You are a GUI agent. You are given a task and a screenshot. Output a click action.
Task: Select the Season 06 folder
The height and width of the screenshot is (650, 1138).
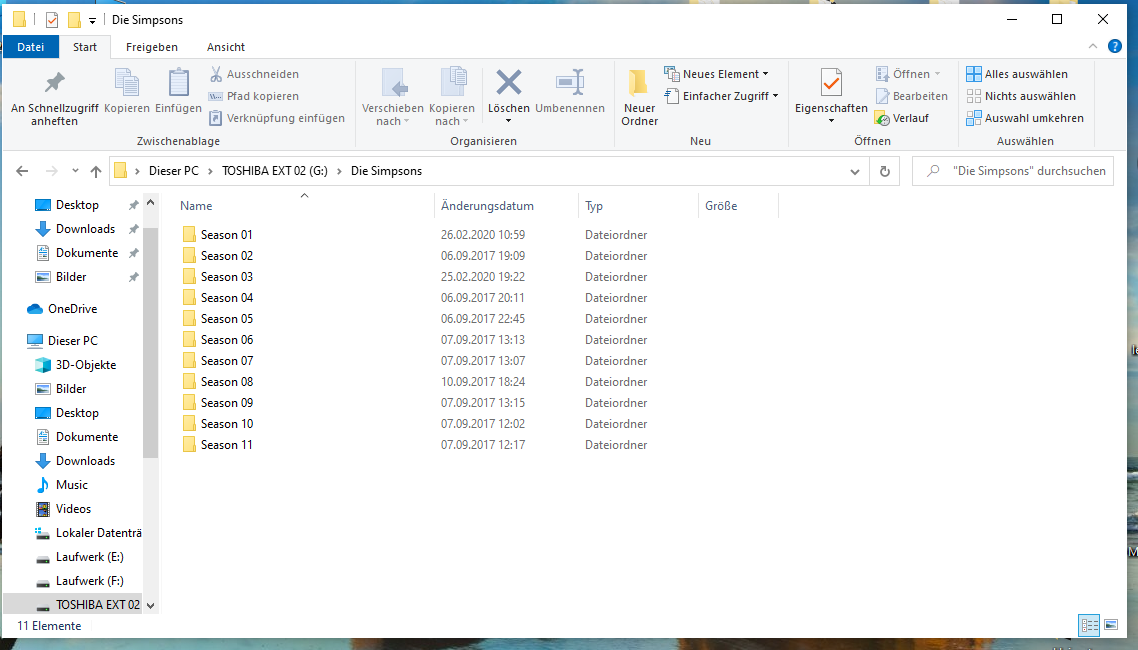click(226, 340)
